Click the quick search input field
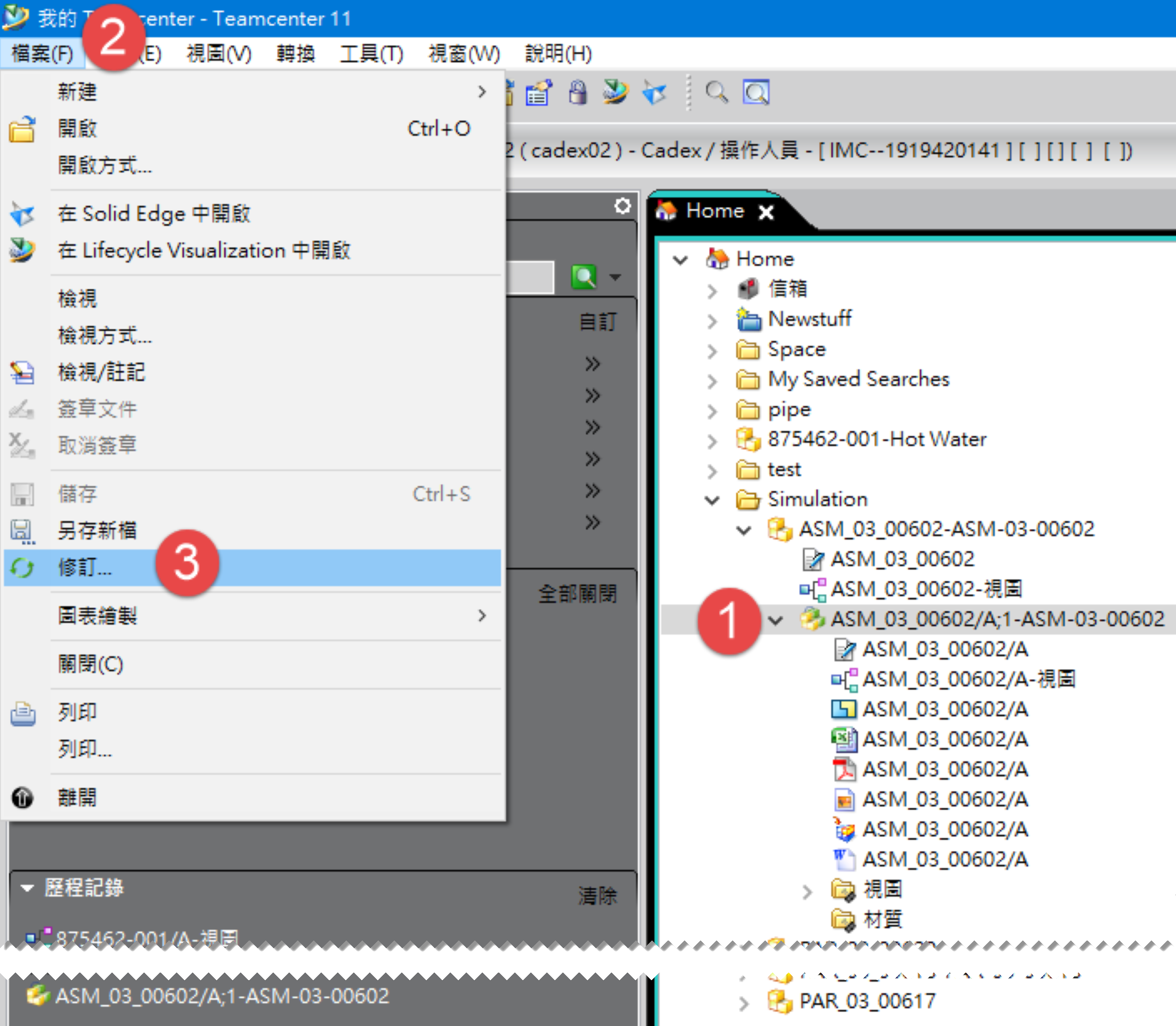 (530, 277)
